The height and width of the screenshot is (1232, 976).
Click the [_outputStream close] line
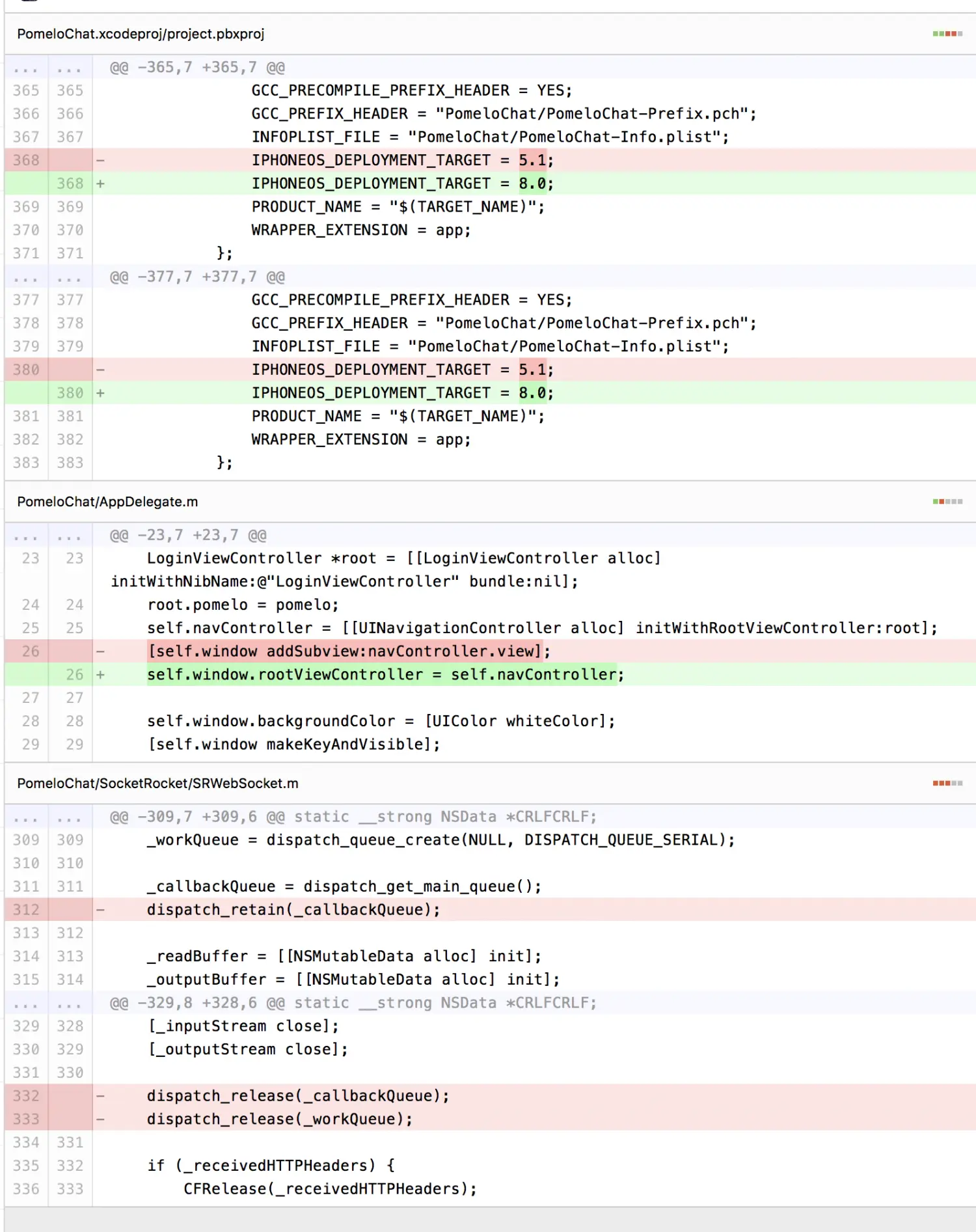(490, 1050)
